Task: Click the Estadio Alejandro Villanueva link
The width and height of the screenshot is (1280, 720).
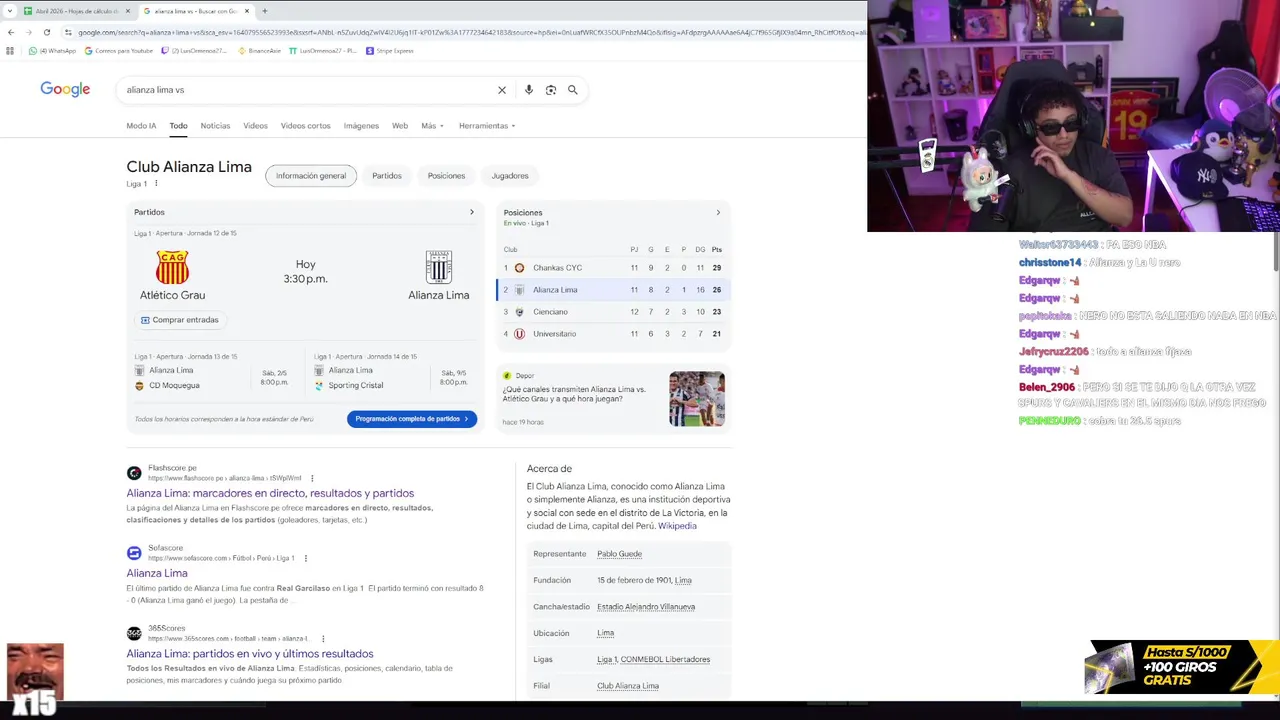Action: click(646, 607)
